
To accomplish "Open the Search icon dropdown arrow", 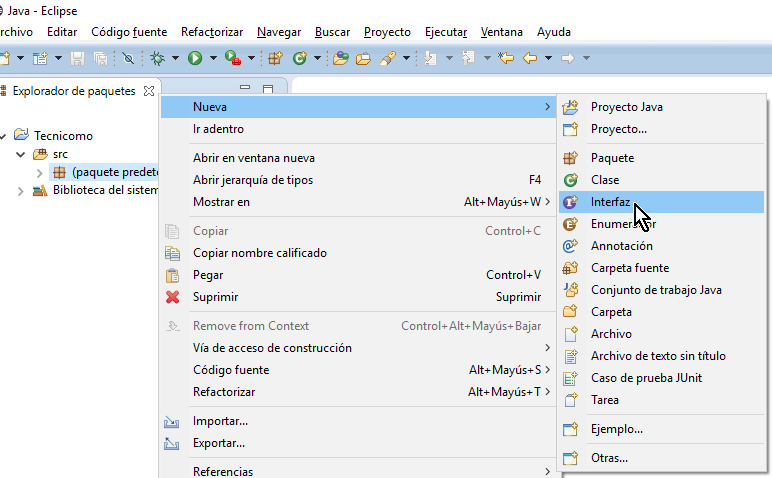I will pyautogui.click(x=406, y=58).
